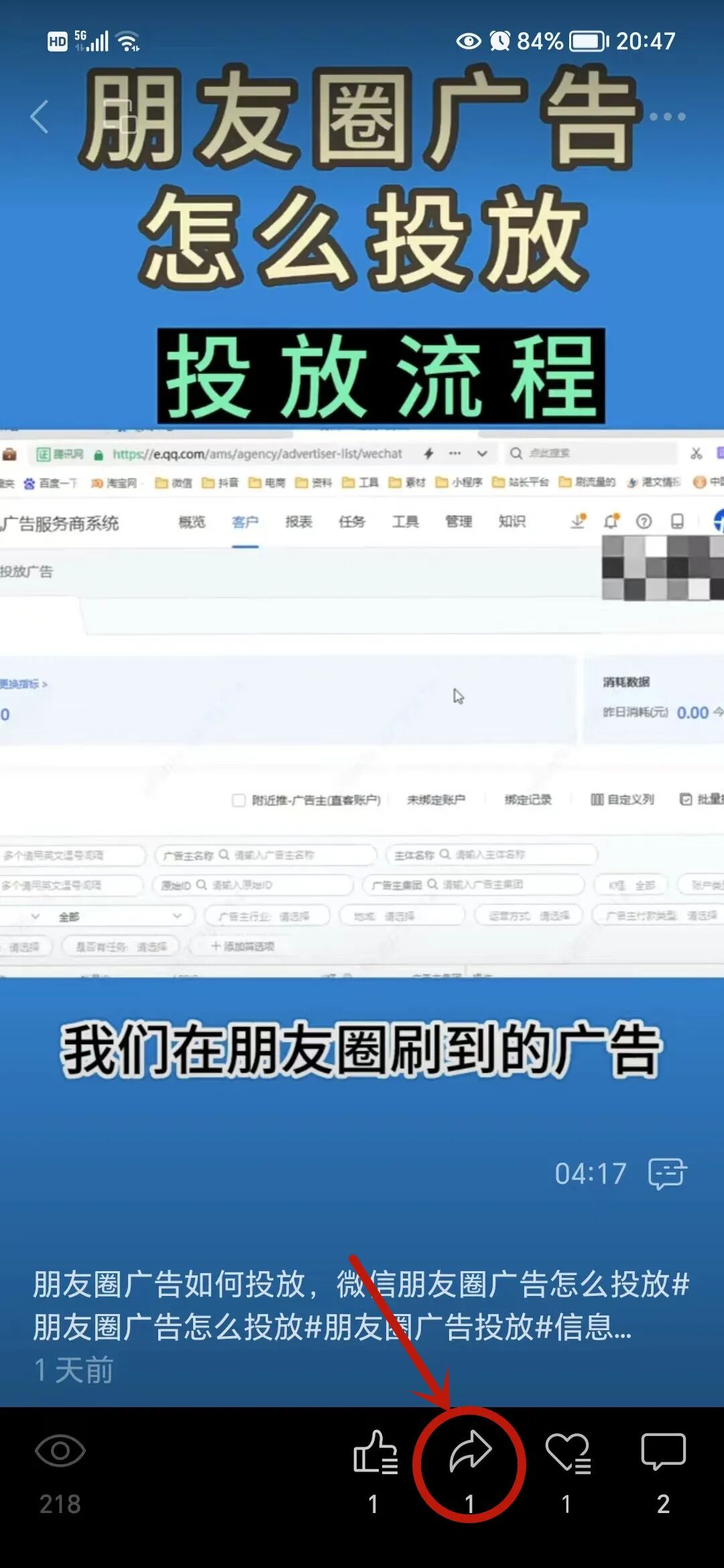724x1568 pixels.
Task: Click the 广告主名称 search field
Action: coord(266,855)
